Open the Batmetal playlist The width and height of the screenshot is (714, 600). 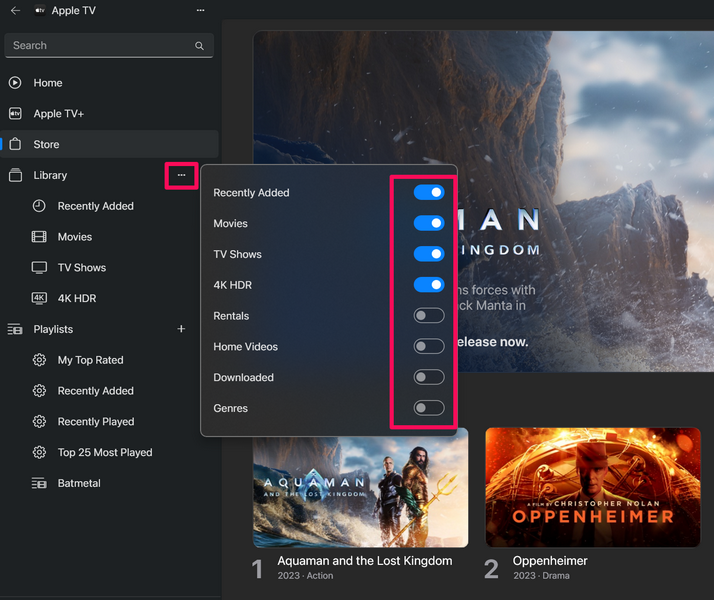click(x=79, y=483)
